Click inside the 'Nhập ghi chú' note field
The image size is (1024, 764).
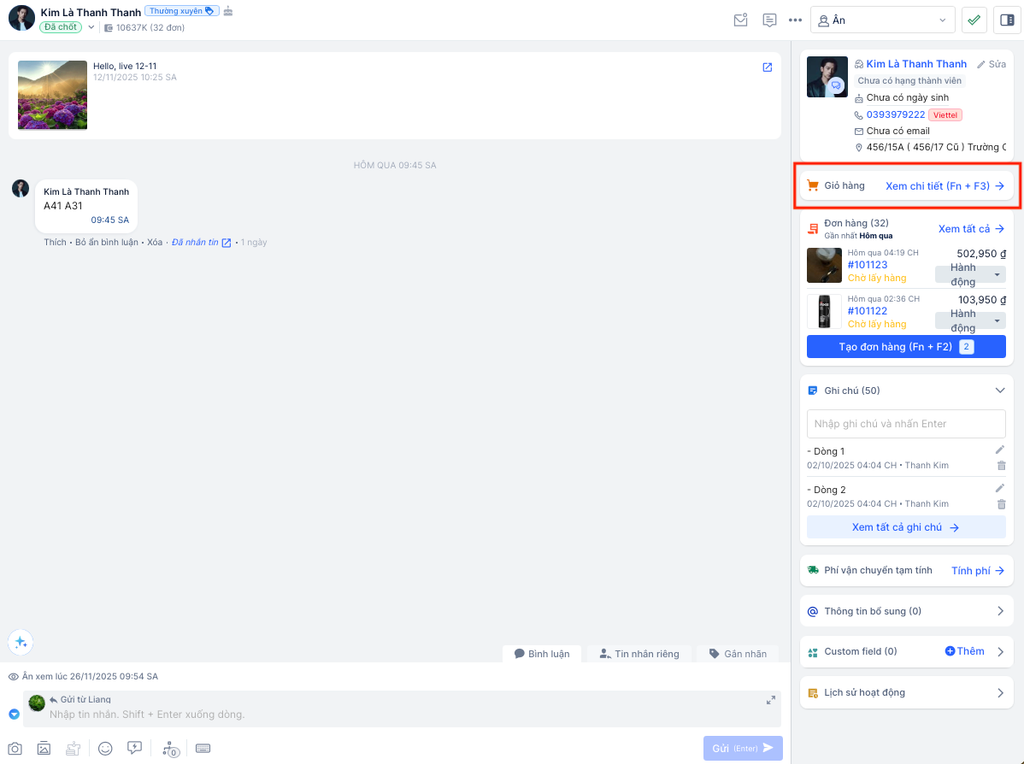pyautogui.click(x=906, y=424)
